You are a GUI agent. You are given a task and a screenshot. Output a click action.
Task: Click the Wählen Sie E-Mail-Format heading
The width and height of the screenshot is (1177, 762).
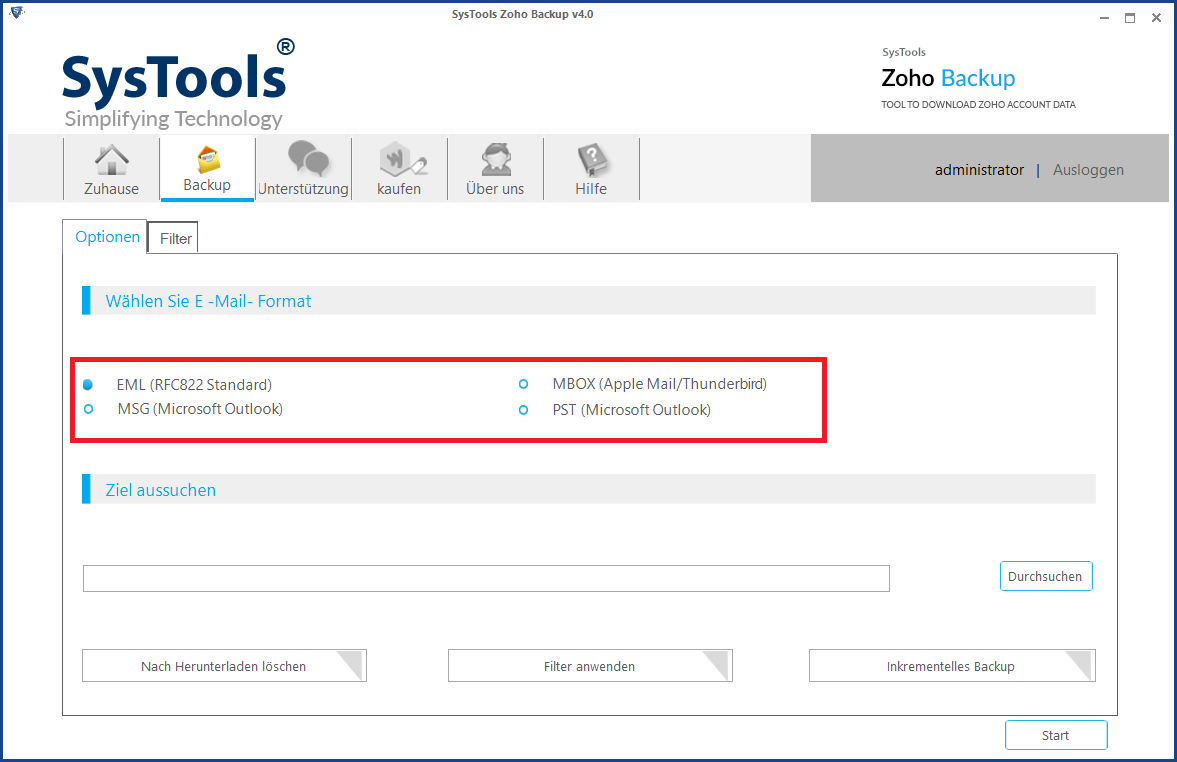[208, 301]
